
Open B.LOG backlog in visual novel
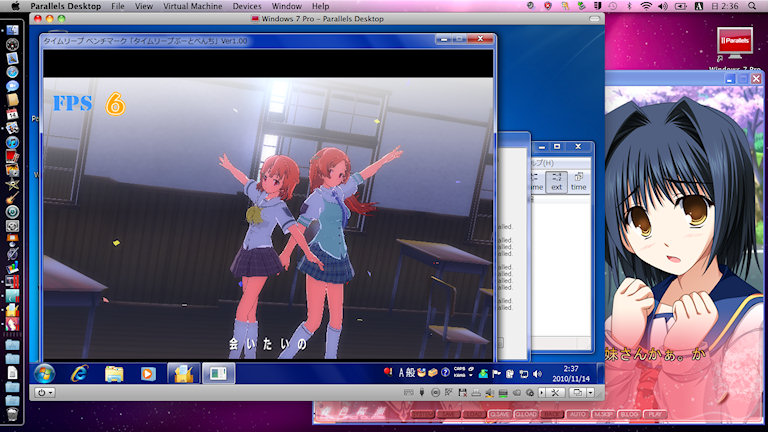[x=629, y=414]
